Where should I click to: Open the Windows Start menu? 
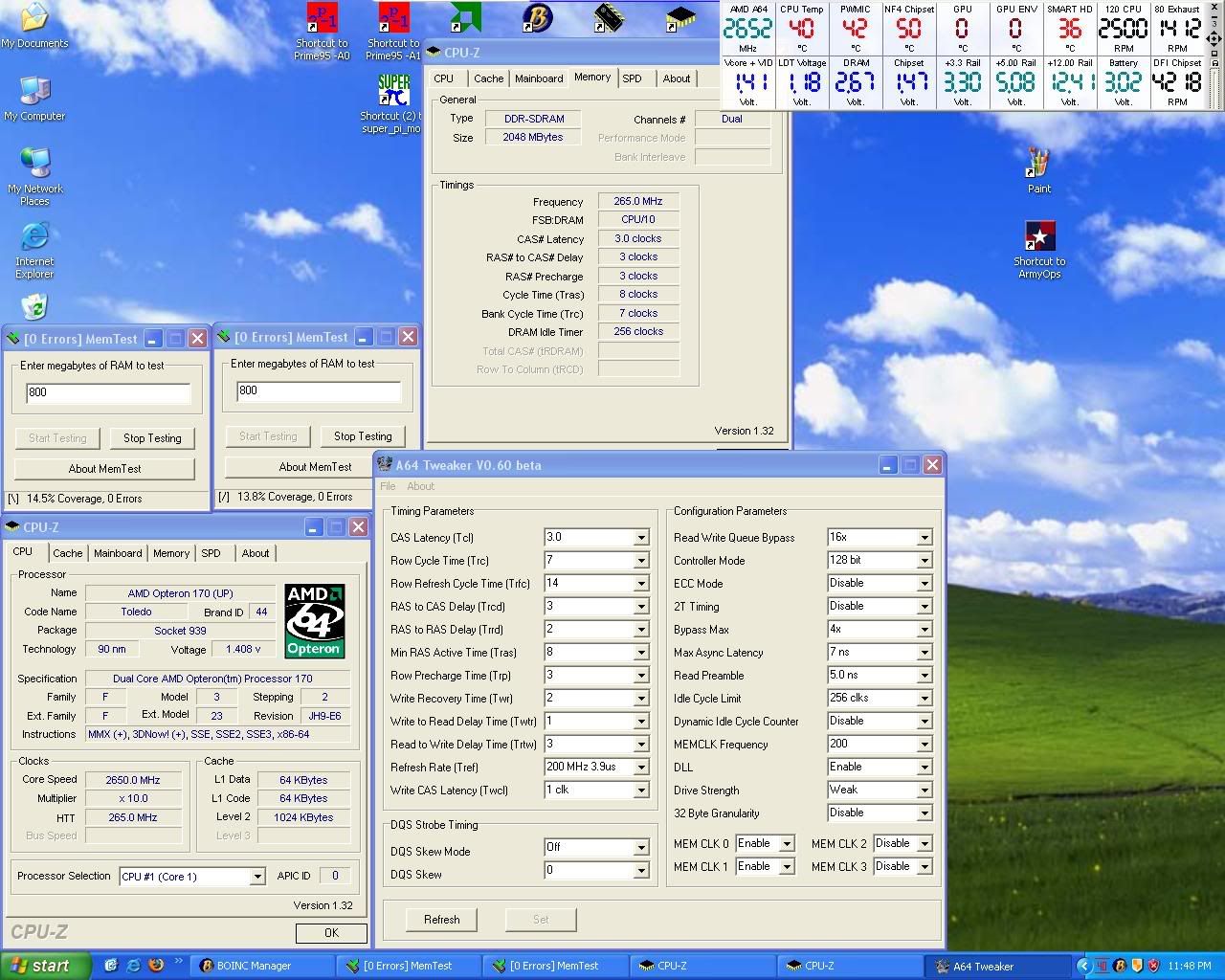click(x=46, y=966)
